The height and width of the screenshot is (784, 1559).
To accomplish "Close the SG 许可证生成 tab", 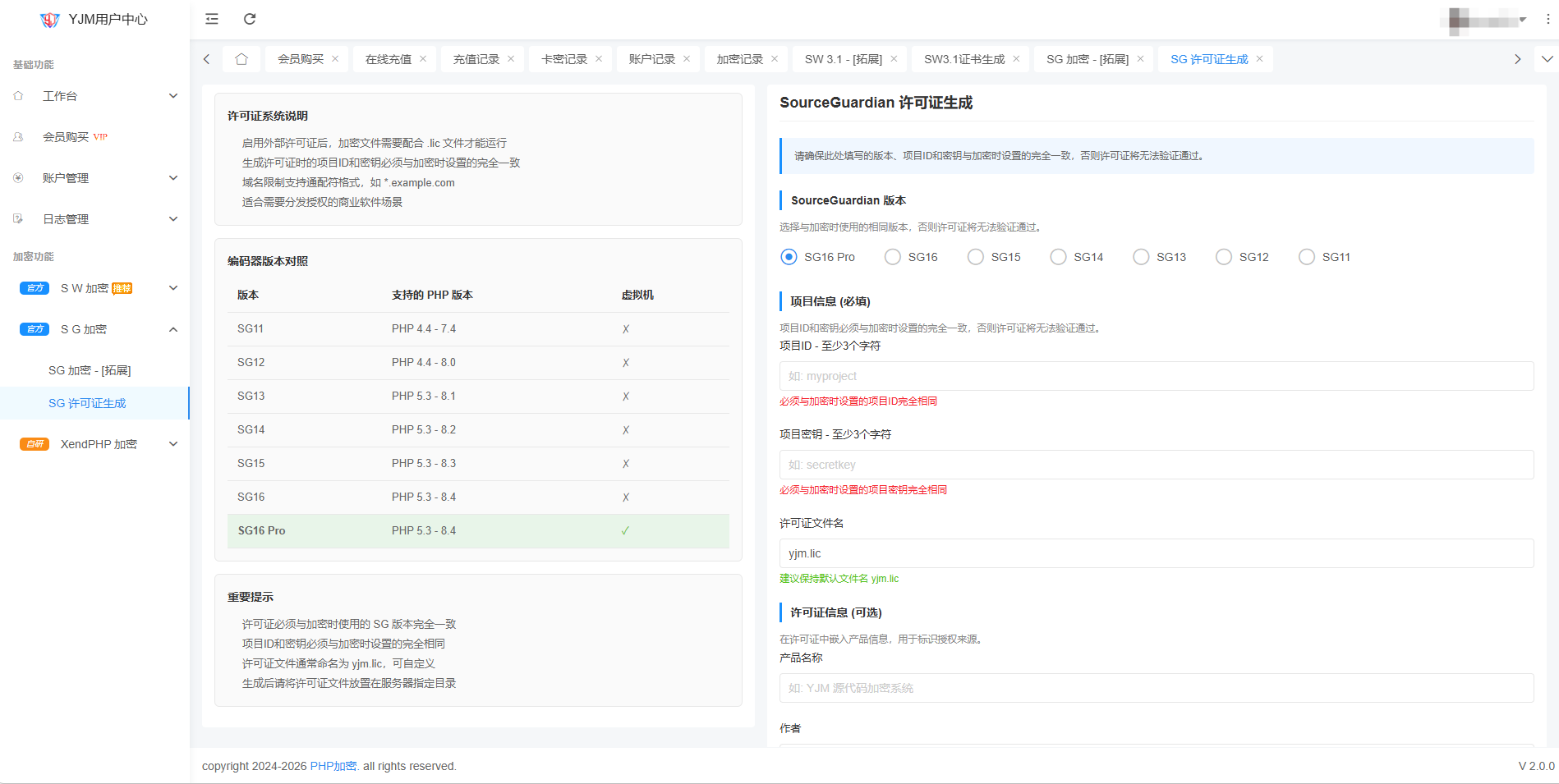I will (1259, 59).
